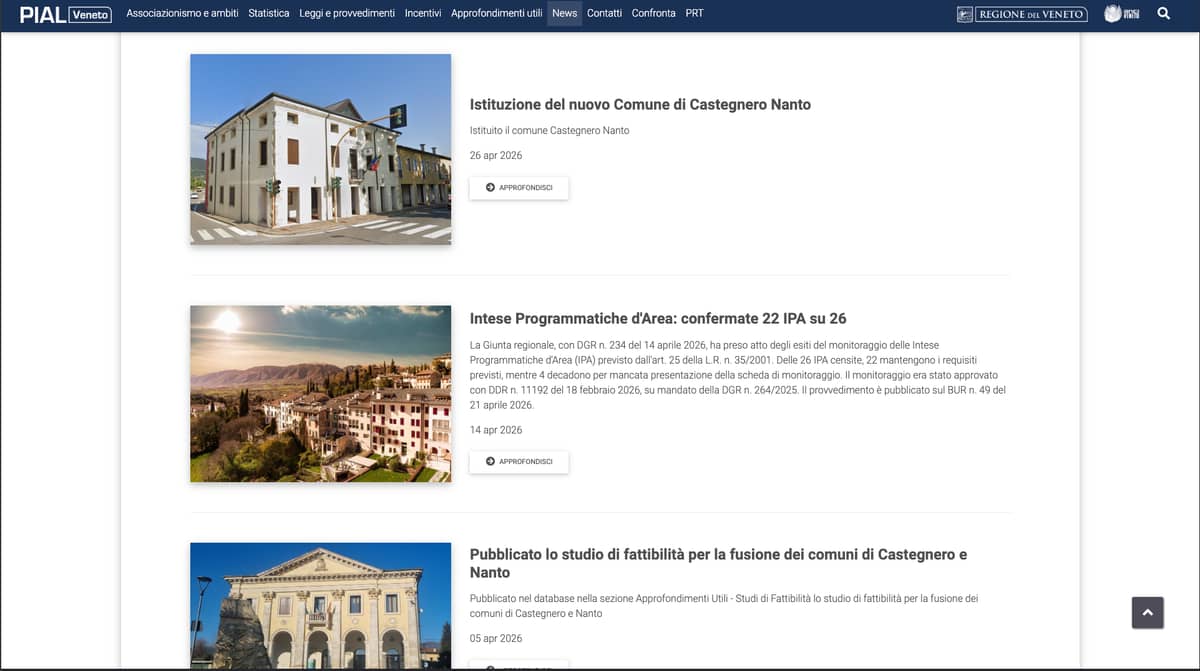Click text Istituito il comune Castegnero Nanto
The image size is (1200, 671).
[x=550, y=130]
